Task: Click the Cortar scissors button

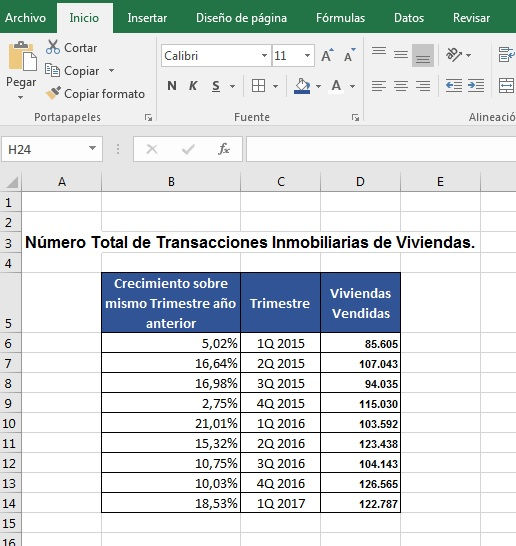Action: tap(72, 47)
